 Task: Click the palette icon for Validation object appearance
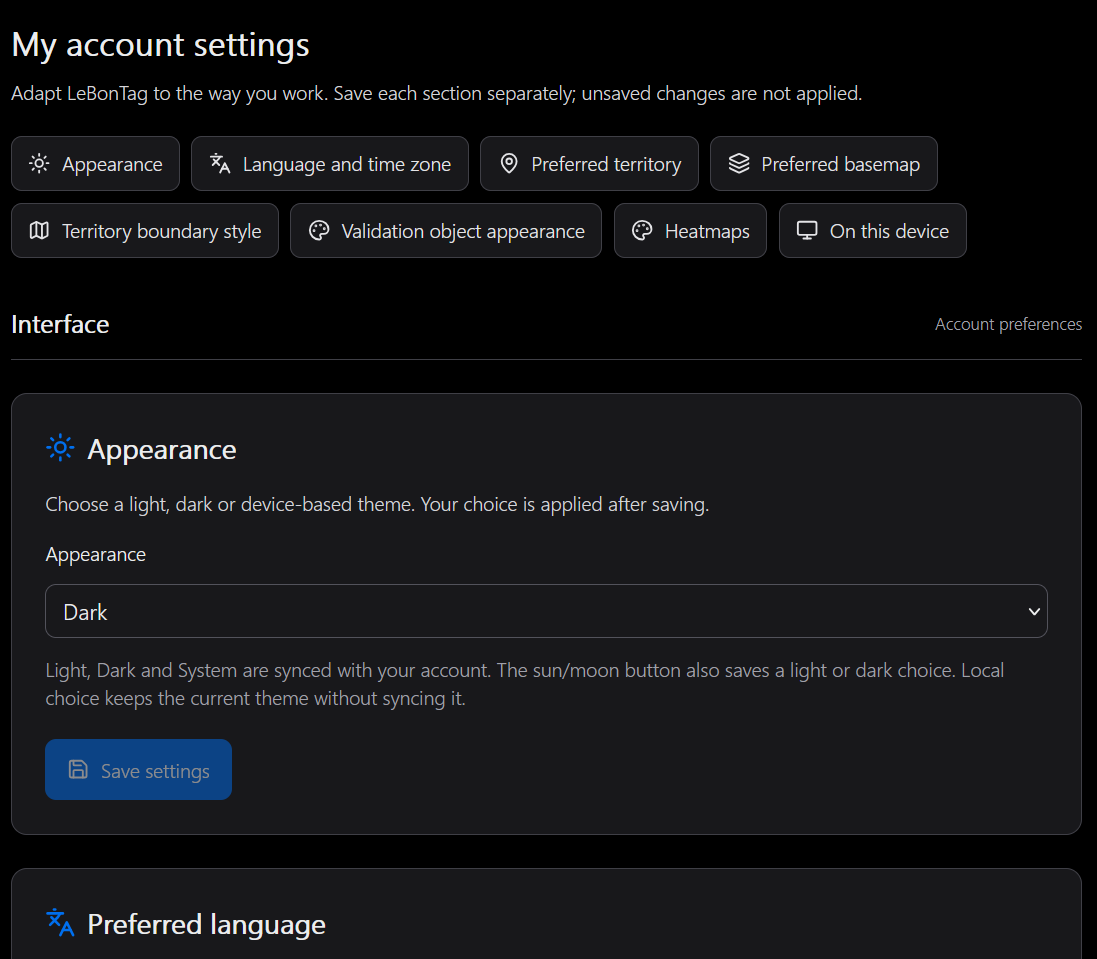(x=319, y=231)
